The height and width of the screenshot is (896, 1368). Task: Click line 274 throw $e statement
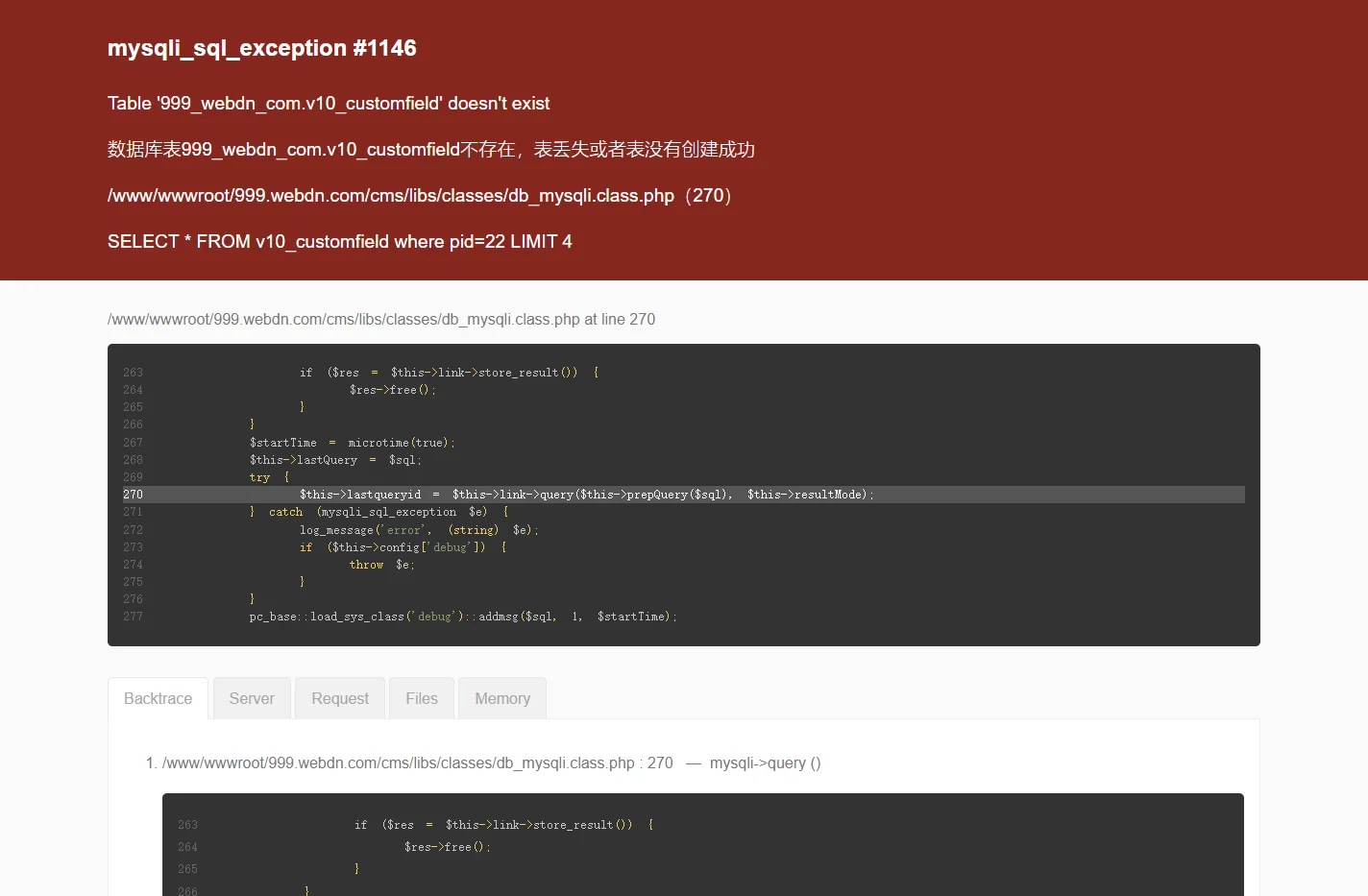(x=381, y=565)
